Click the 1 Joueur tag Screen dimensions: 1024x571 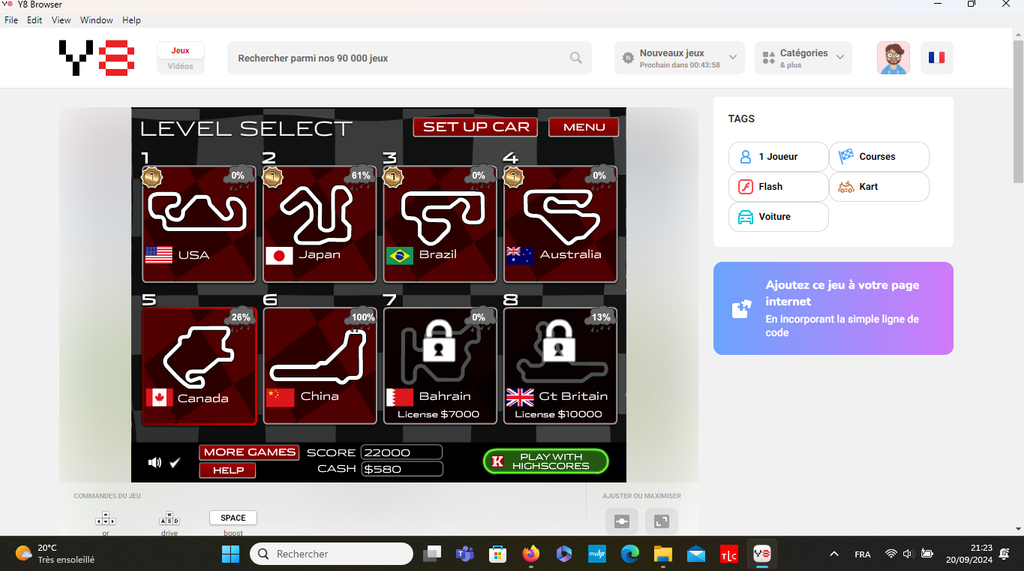click(778, 157)
